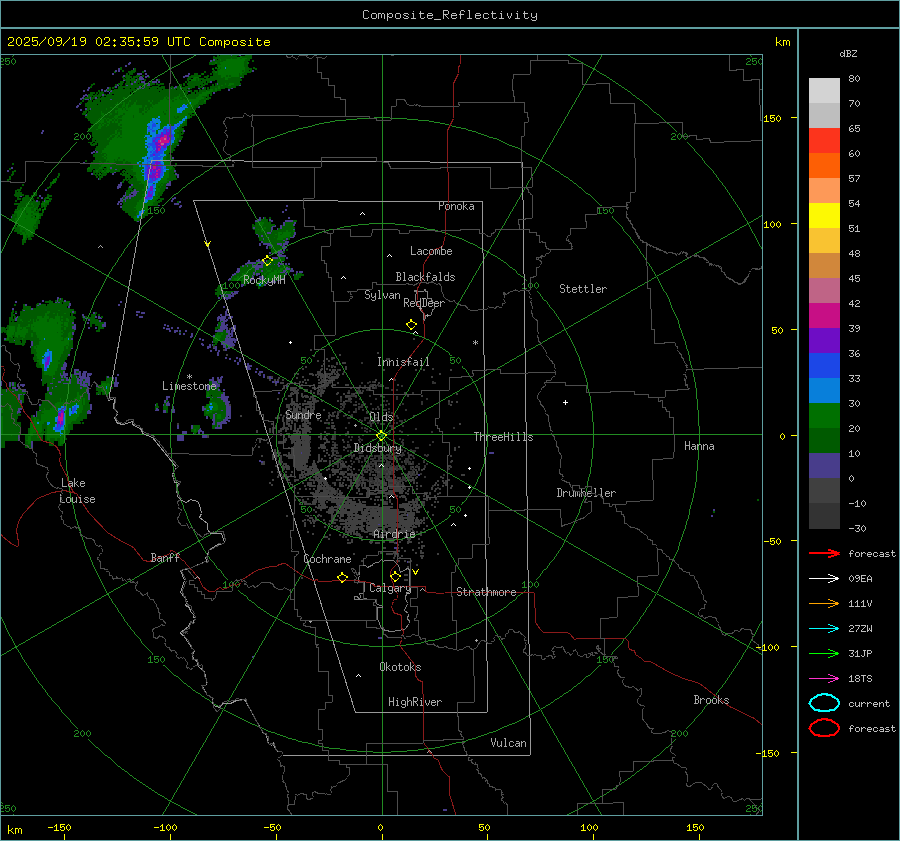Image resolution: width=900 pixels, height=841 pixels.
Task: Click the cyan current ellipse legend icon
Action: coord(824,703)
